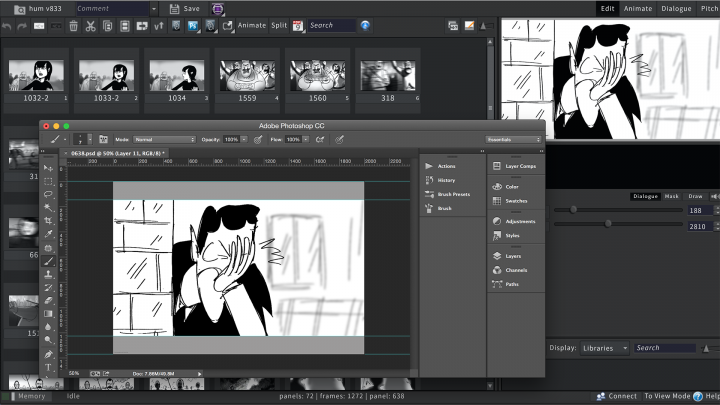The image size is (720, 405).
Task: Toggle the airbrush option beside Flow
Action: pos(322,139)
